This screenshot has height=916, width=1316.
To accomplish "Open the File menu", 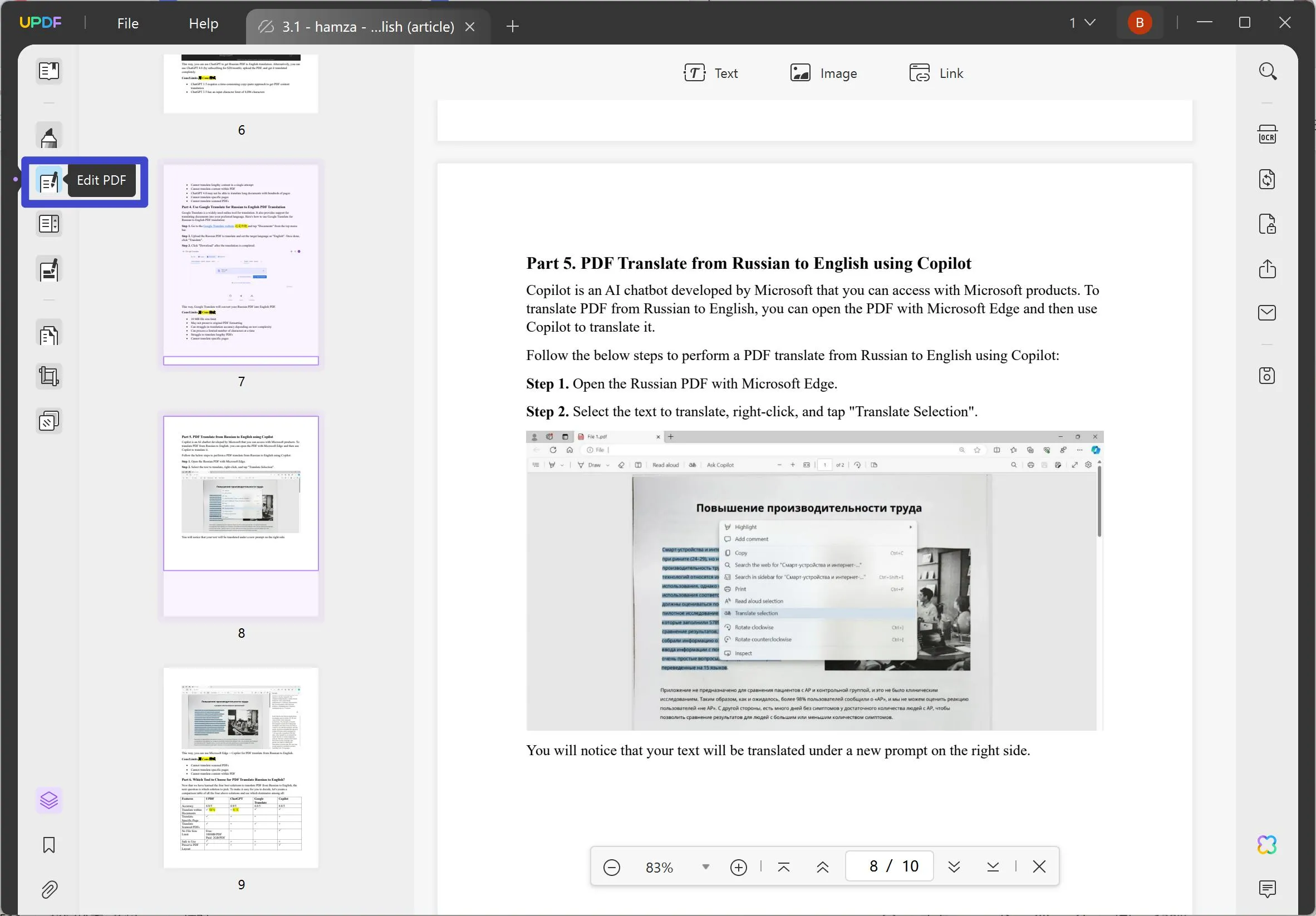I will (128, 23).
